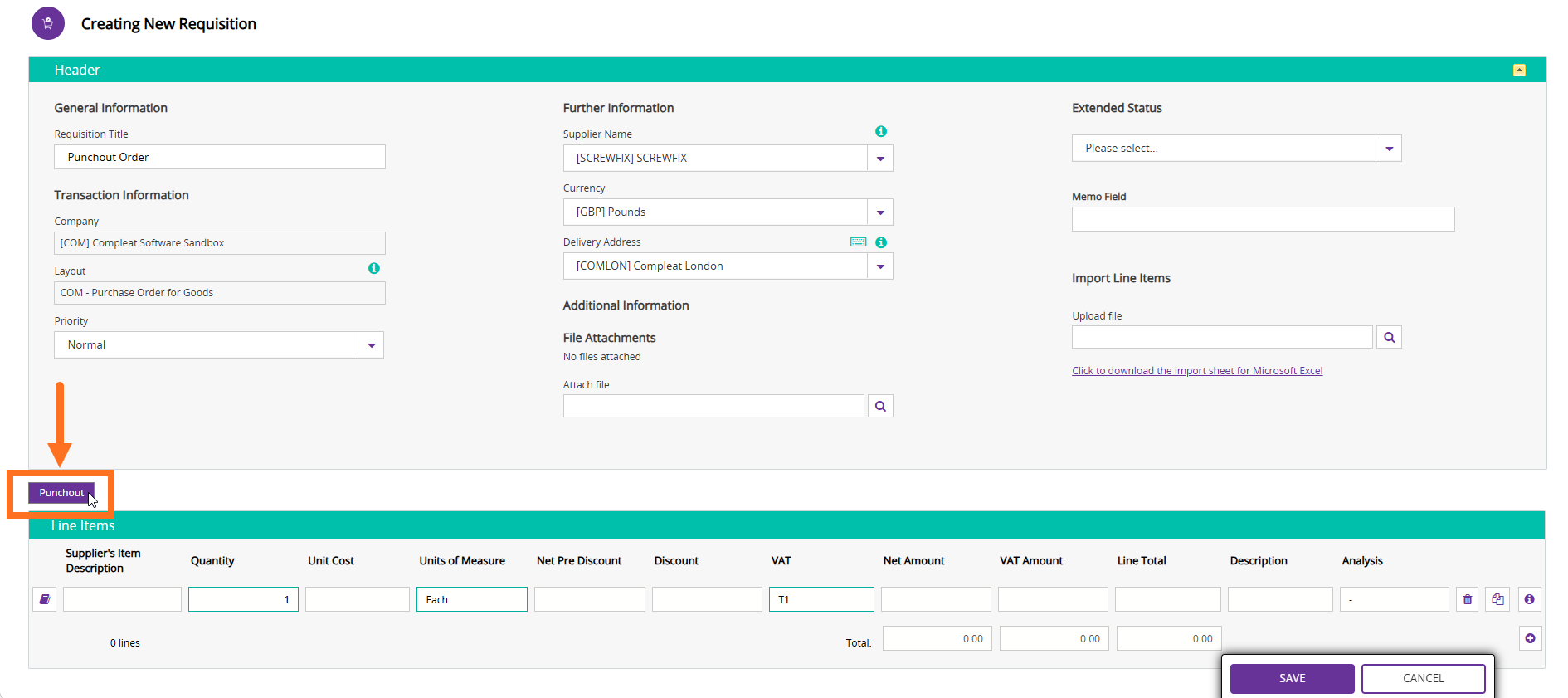The width and height of the screenshot is (1568, 698).
Task: Download the Excel import sheet link
Action: click(1197, 371)
